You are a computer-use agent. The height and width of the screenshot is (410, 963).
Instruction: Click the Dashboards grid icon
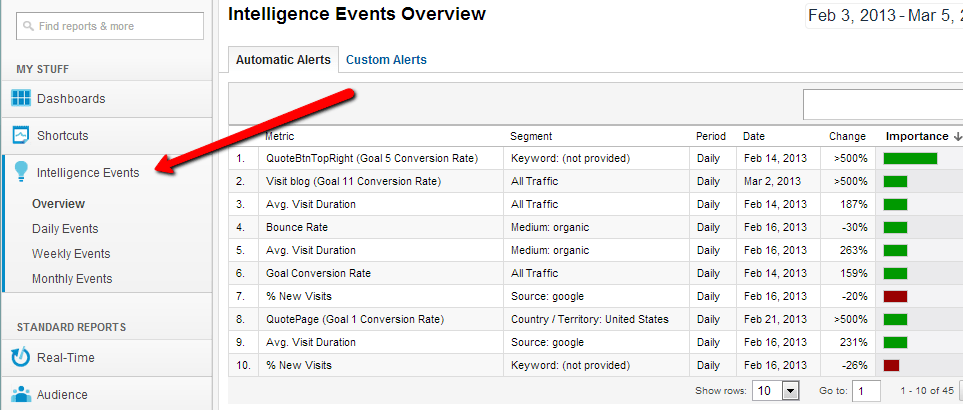(x=21, y=98)
